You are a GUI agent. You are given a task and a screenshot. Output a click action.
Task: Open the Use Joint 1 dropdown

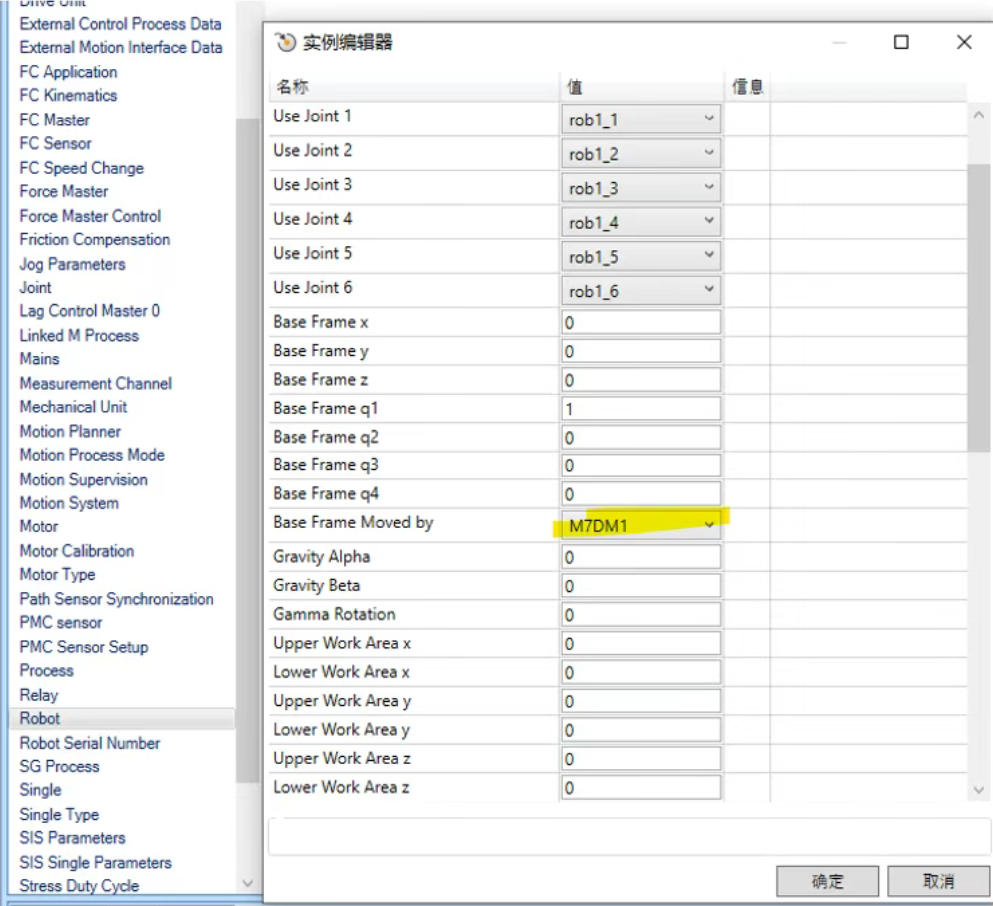[709, 119]
